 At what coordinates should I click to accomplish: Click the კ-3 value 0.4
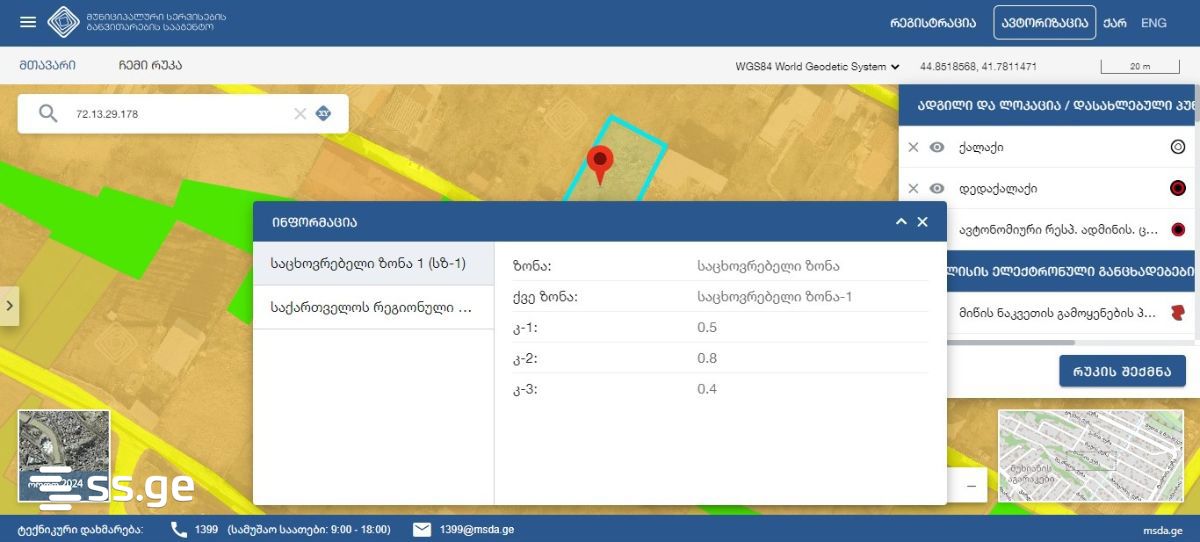click(707, 389)
